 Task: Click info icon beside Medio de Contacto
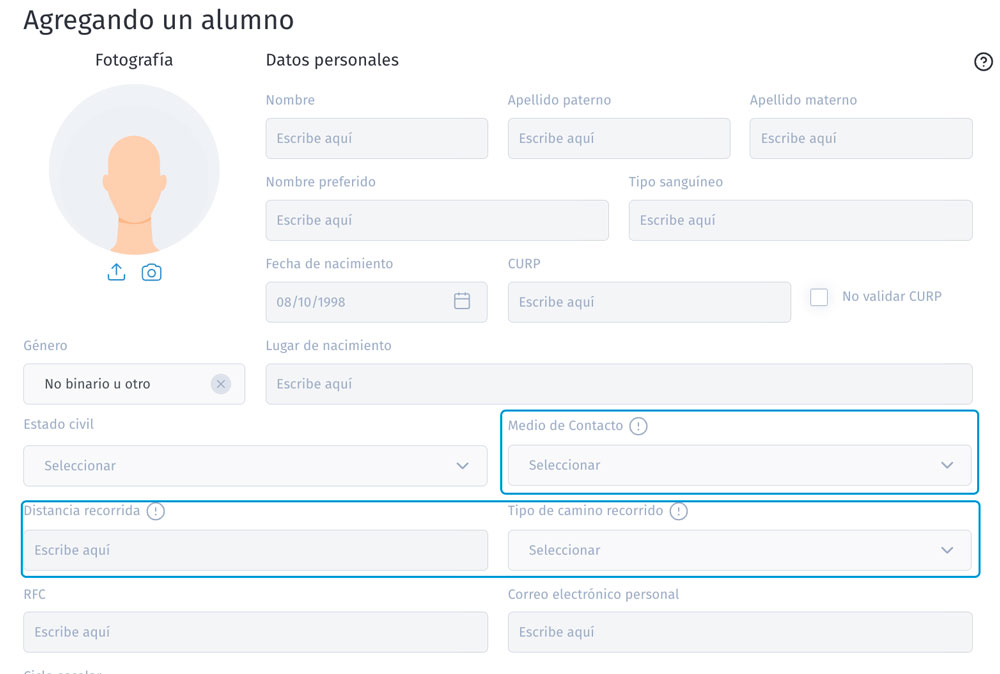pyautogui.click(x=638, y=426)
